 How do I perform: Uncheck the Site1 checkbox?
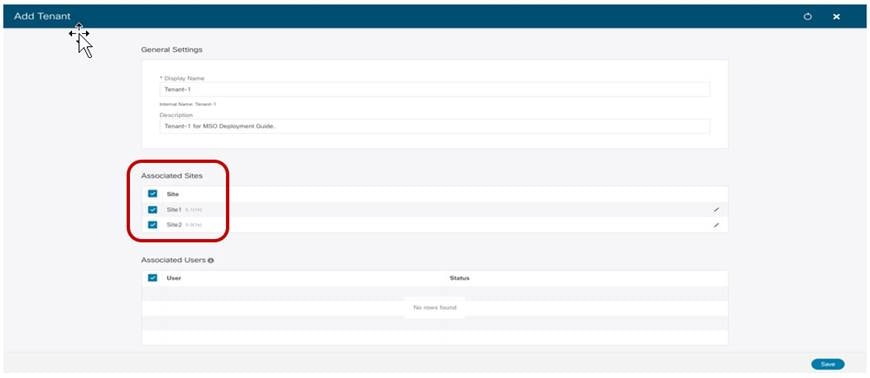tap(153, 209)
